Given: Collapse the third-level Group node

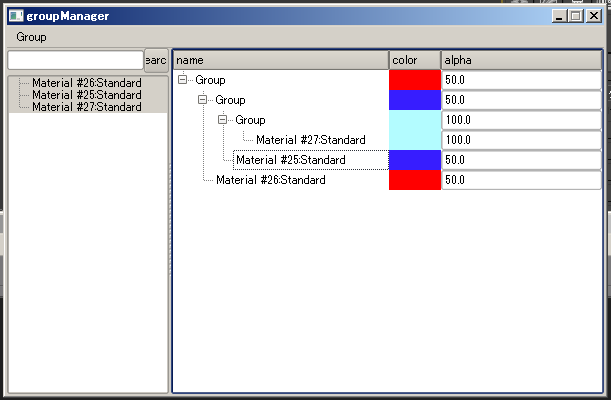Looking at the screenshot, I should tap(222, 120).
